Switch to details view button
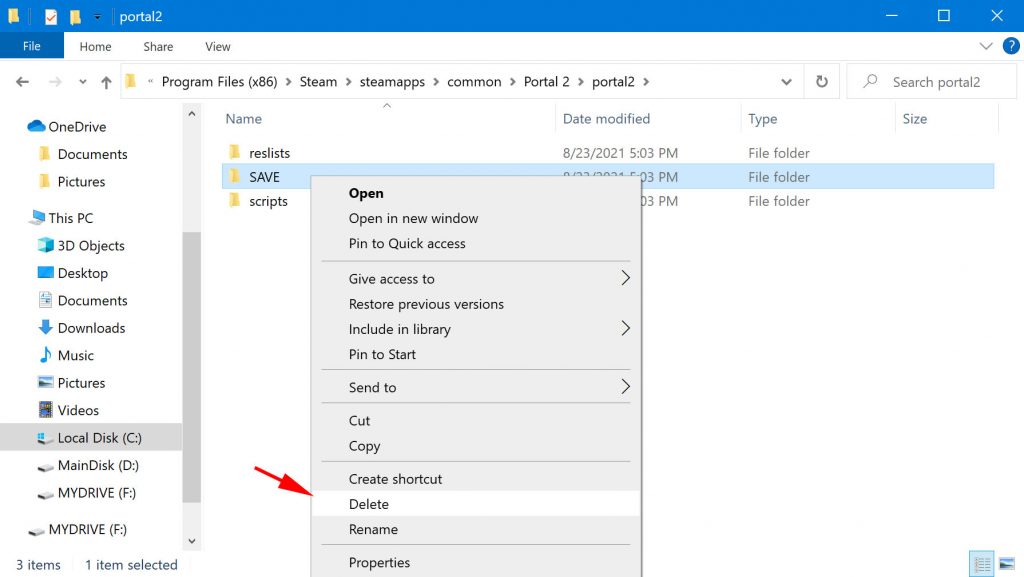The width and height of the screenshot is (1024, 577). (x=982, y=563)
